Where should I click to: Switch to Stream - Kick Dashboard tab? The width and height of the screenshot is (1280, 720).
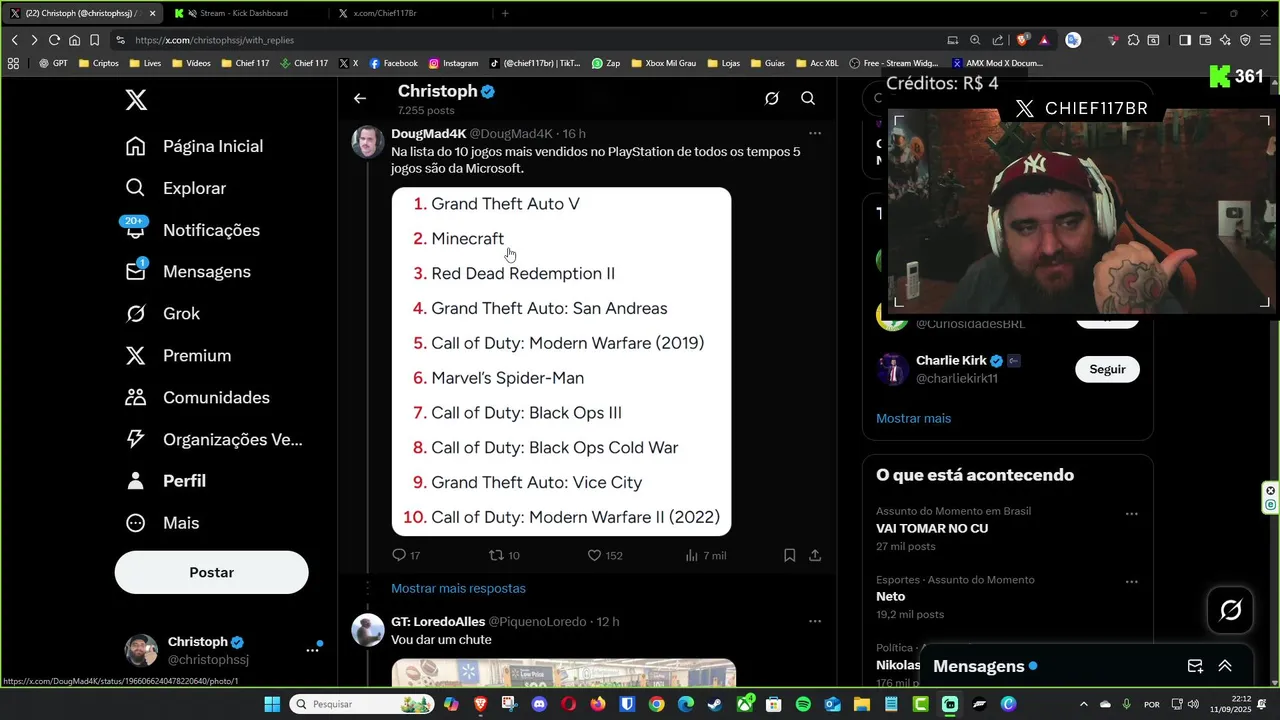point(243,13)
